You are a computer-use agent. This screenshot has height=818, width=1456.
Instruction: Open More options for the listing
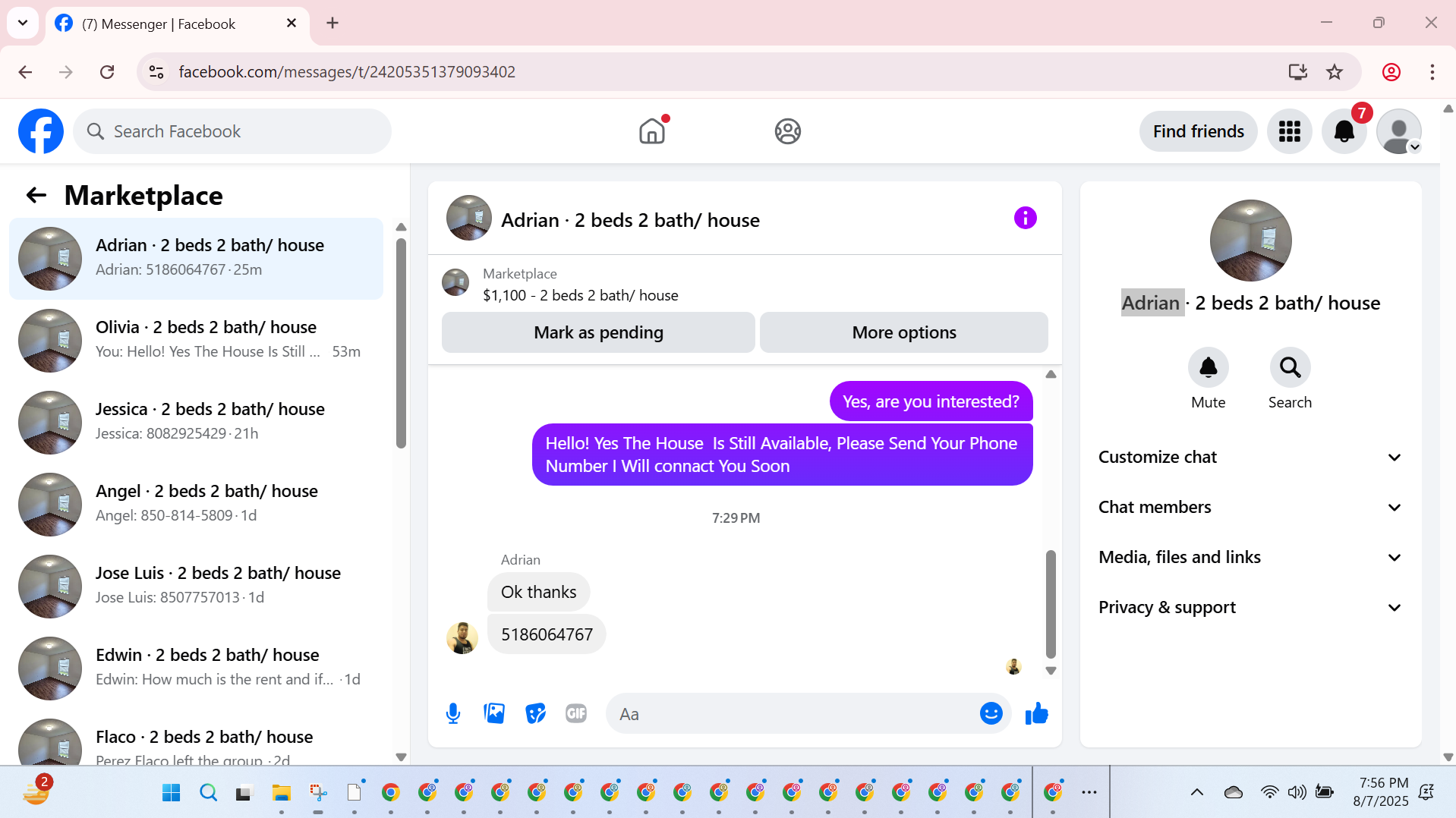904,332
